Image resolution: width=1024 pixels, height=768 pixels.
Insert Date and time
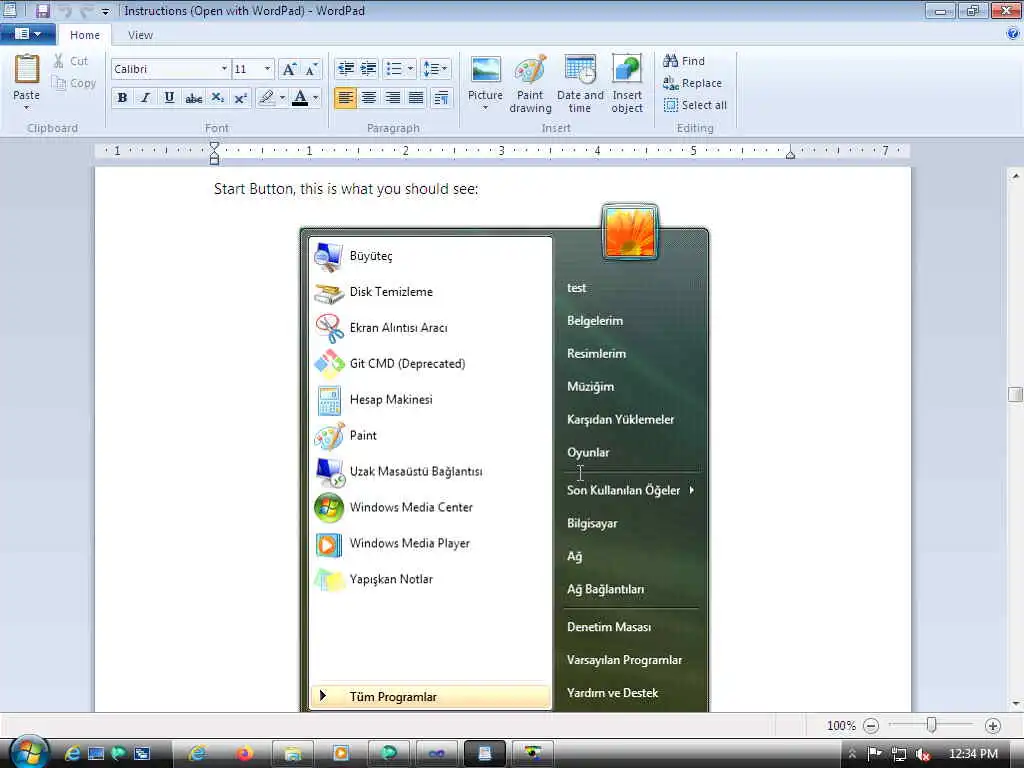tap(580, 84)
